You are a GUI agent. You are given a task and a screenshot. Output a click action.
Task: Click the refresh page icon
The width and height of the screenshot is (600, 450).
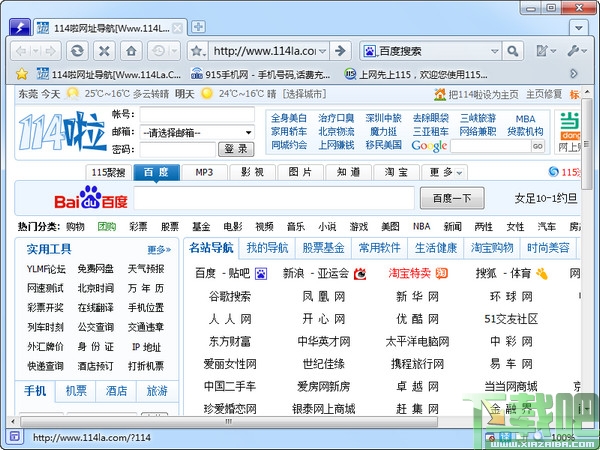point(77,51)
